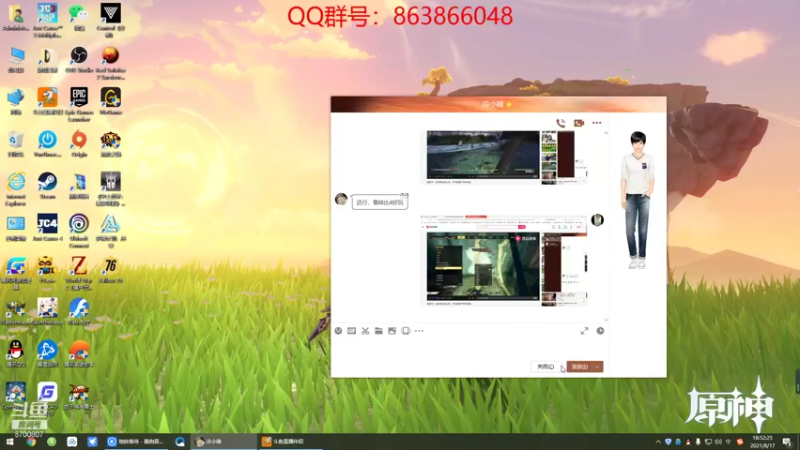Viewport: 800px width, 450px height.
Task: Click the QQ show character figure
Action: click(637, 199)
